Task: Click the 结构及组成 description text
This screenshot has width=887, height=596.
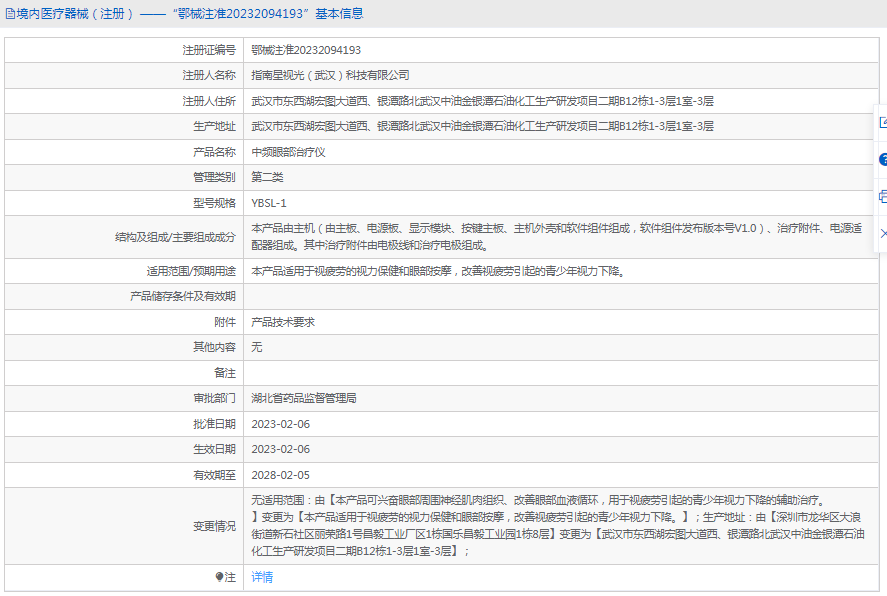Action: [x=557, y=237]
